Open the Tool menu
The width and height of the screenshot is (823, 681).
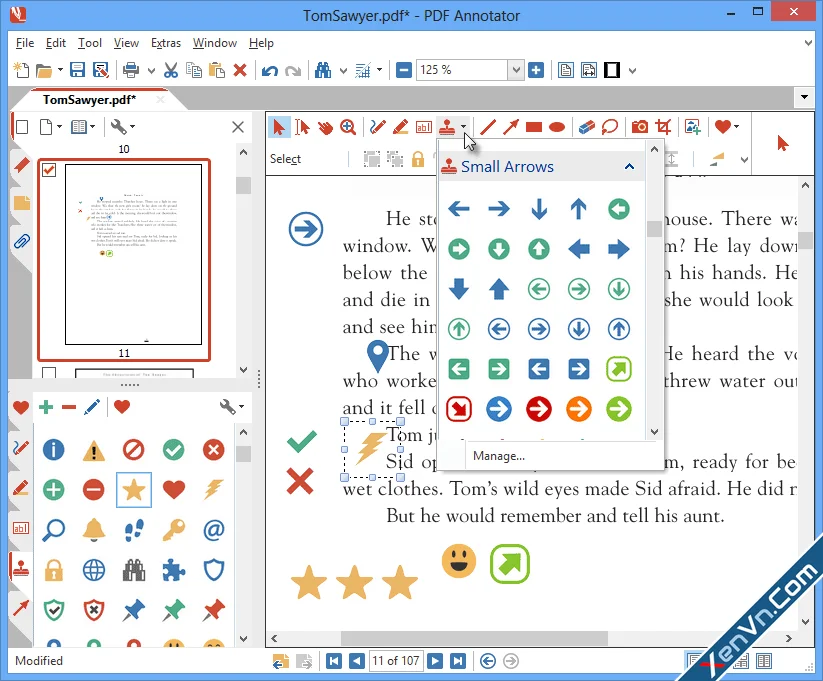(x=90, y=43)
